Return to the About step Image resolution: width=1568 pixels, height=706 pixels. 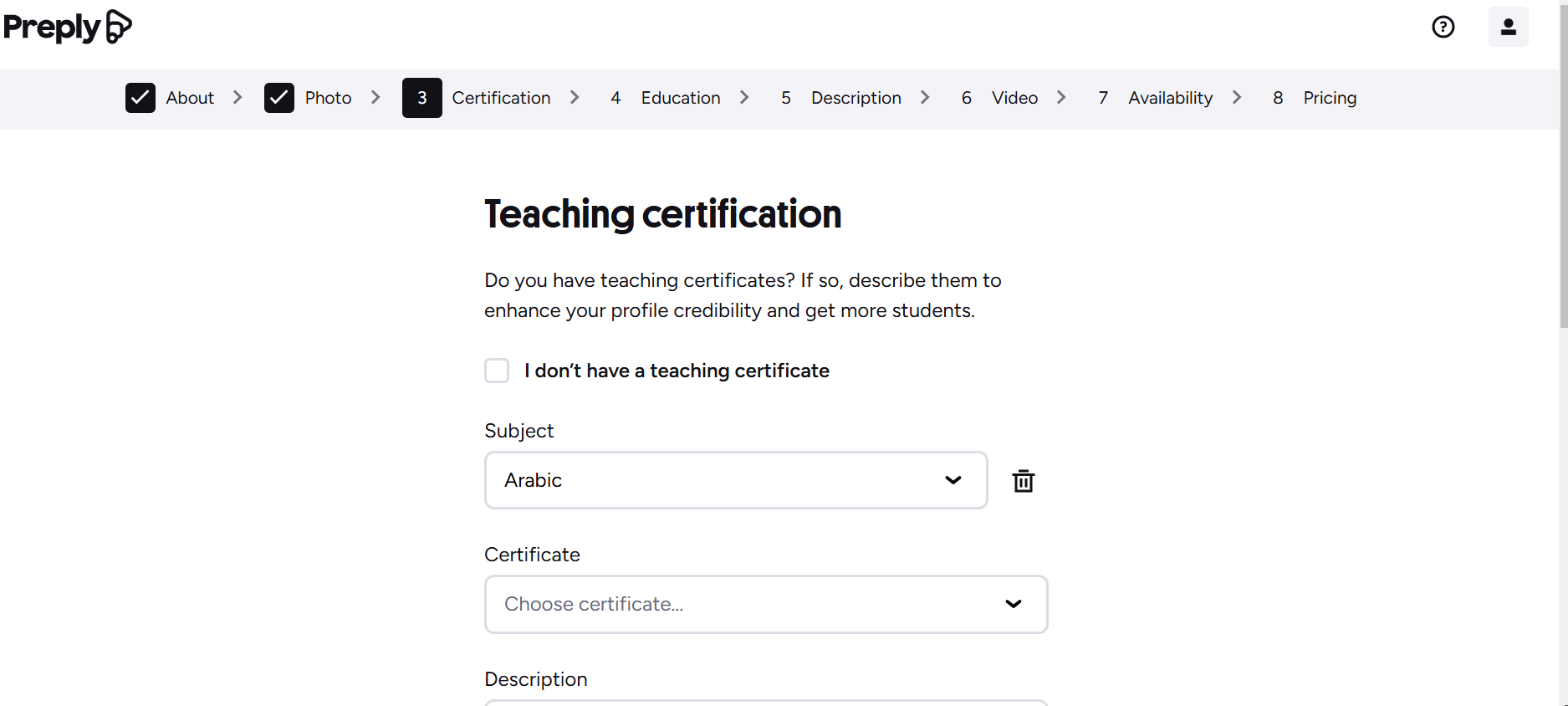[x=190, y=98]
